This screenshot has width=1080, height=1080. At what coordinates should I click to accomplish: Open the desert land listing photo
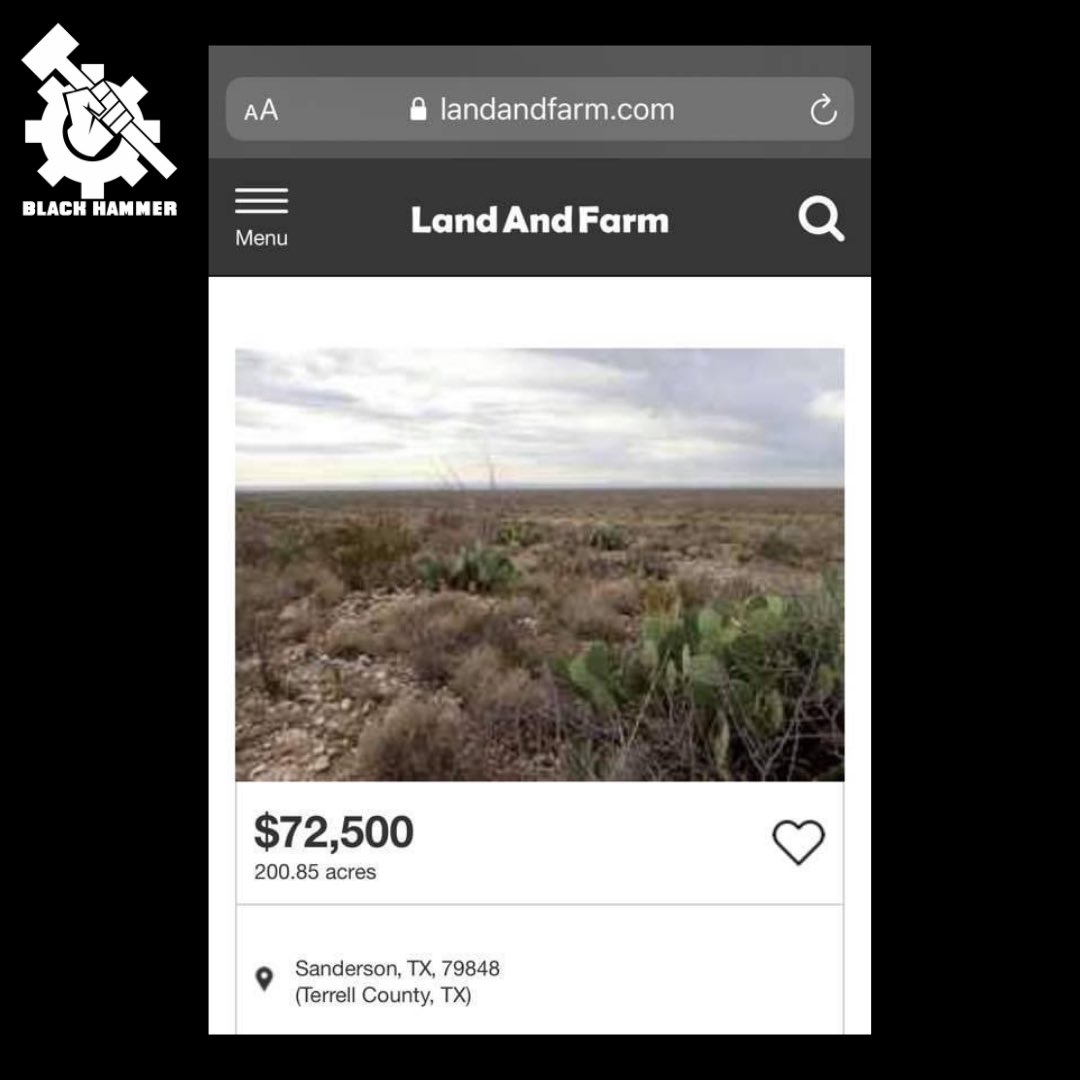point(539,565)
